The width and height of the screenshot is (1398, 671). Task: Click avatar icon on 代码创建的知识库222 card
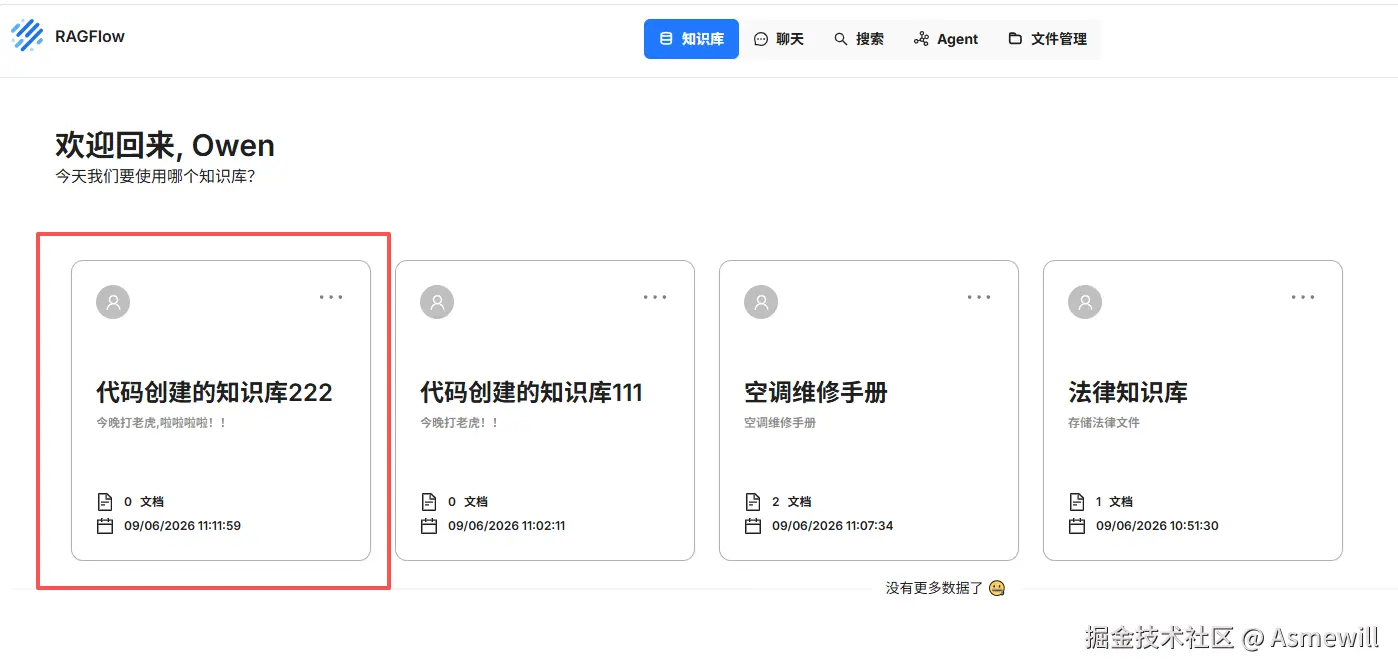coord(113,302)
